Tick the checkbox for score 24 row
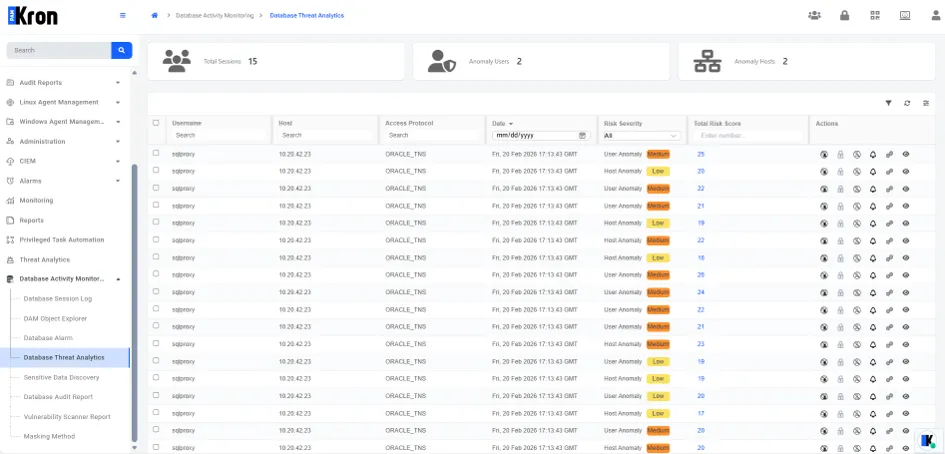 [x=156, y=291]
